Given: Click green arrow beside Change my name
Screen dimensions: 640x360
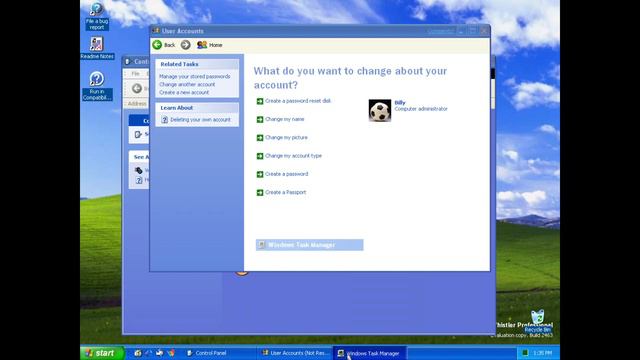Looking at the screenshot, I should (260, 120).
